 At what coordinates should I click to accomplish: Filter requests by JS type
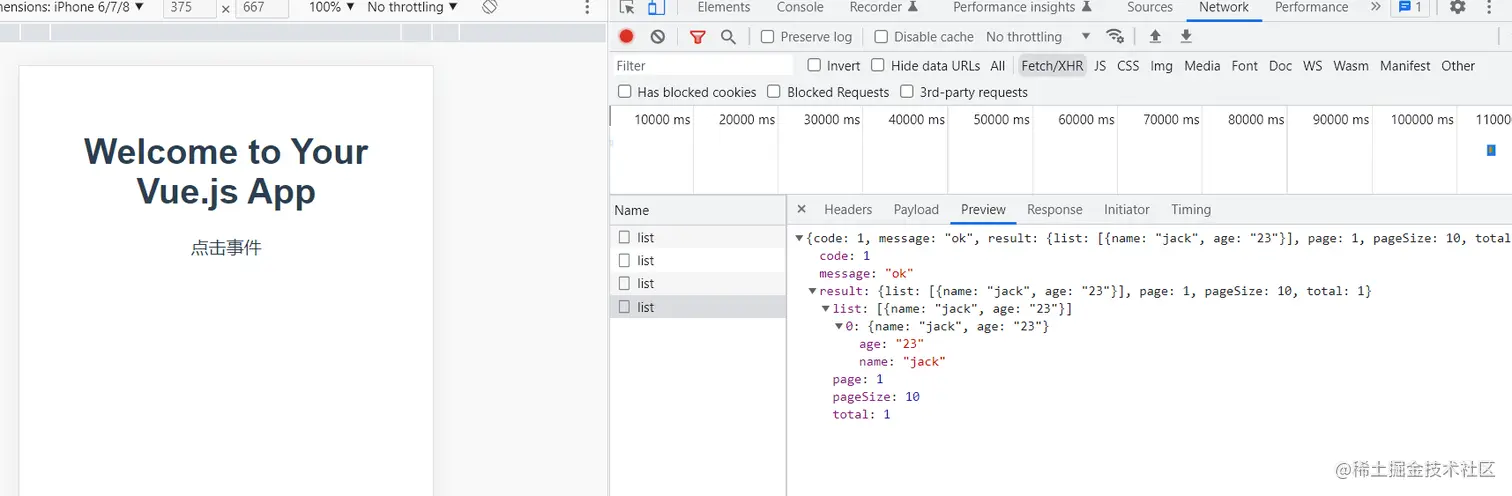pyautogui.click(x=1100, y=65)
